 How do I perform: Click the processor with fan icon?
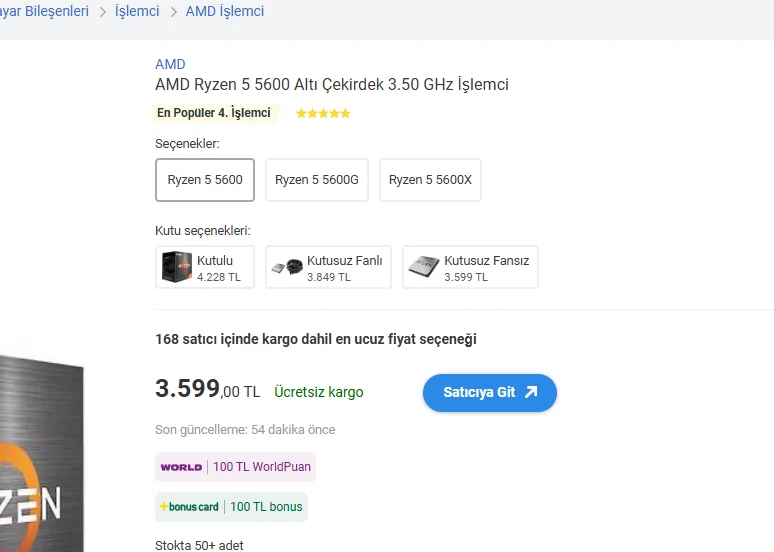point(288,267)
